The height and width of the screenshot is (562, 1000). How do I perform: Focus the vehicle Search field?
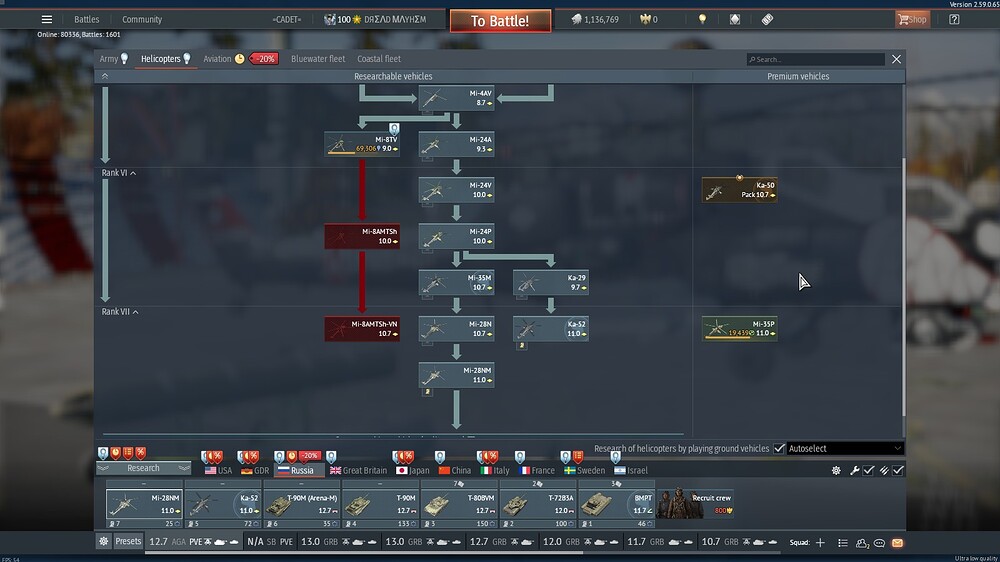815,59
